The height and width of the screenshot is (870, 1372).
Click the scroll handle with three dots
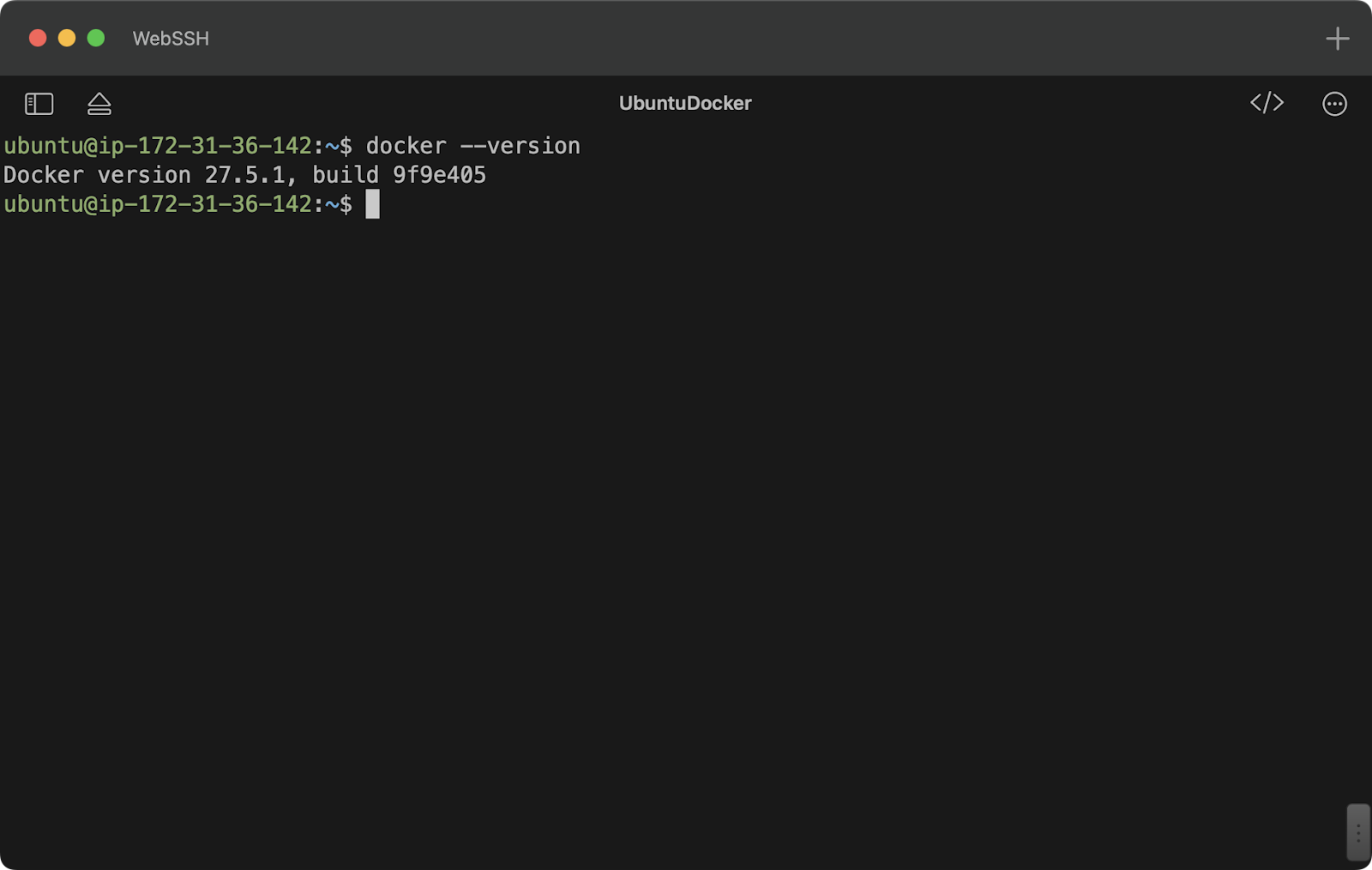tap(1358, 832)
